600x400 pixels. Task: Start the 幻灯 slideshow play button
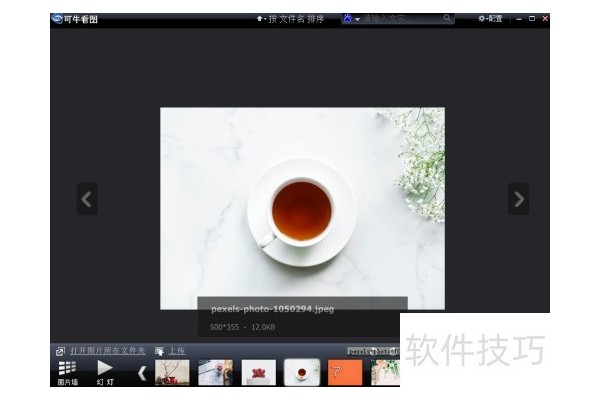coord(105,373)
